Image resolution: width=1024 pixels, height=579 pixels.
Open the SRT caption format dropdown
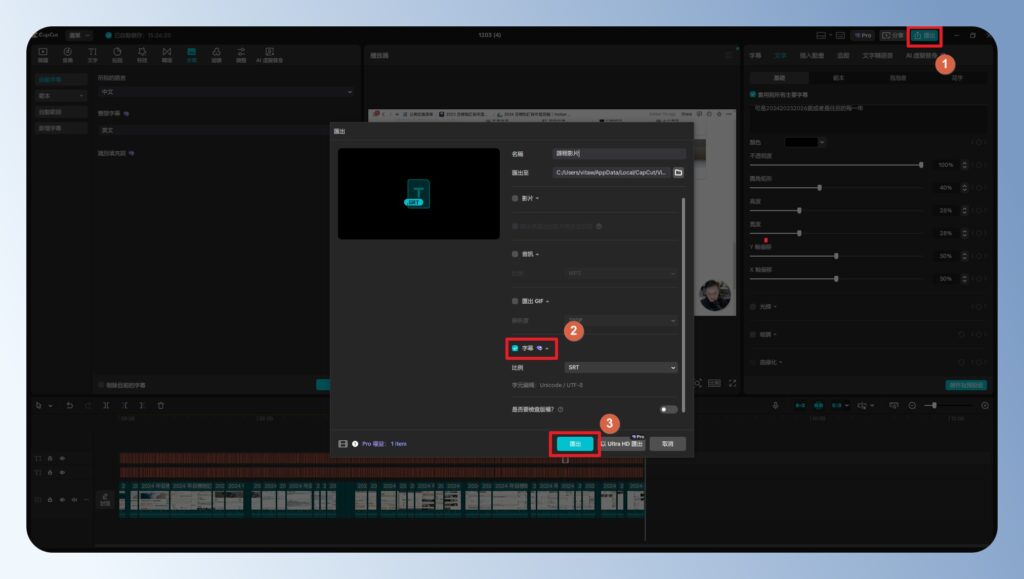(x=620, y=367)
